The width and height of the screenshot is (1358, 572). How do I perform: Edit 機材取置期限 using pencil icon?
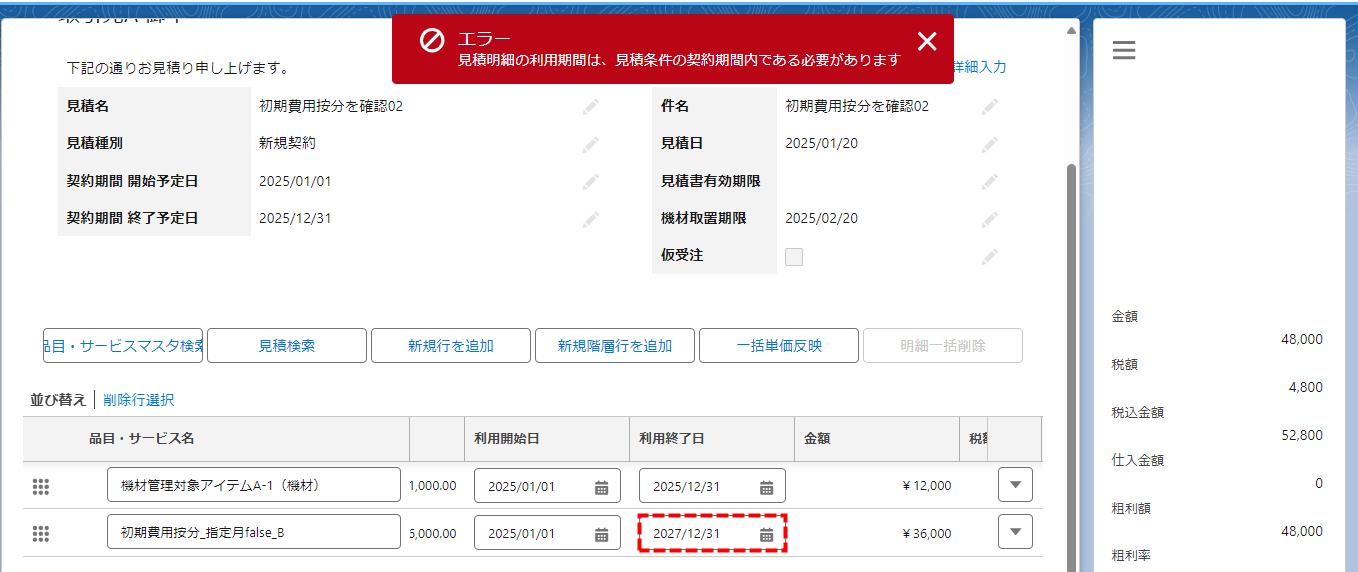[990, 219]
